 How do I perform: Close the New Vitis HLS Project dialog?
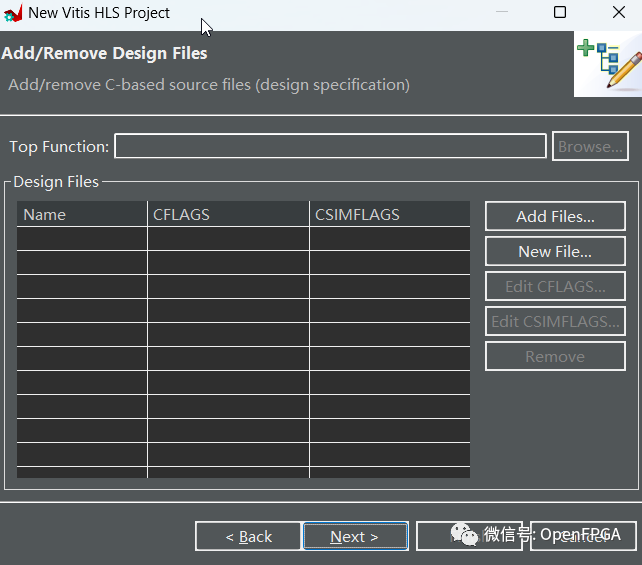(x=619, y=12)
